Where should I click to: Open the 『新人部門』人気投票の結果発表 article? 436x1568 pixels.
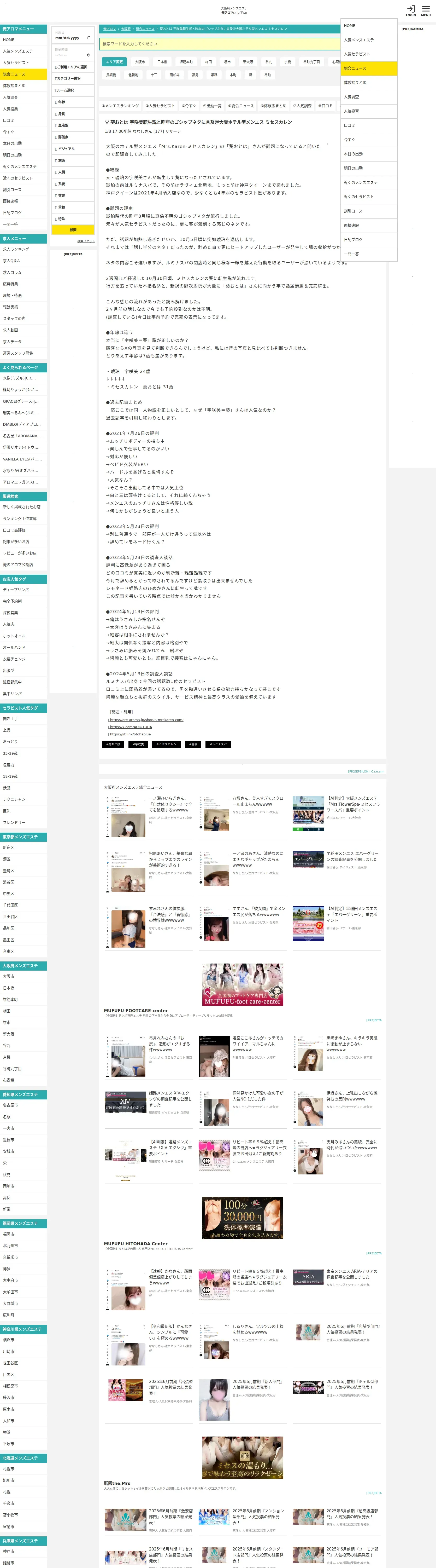point(258,1385)
